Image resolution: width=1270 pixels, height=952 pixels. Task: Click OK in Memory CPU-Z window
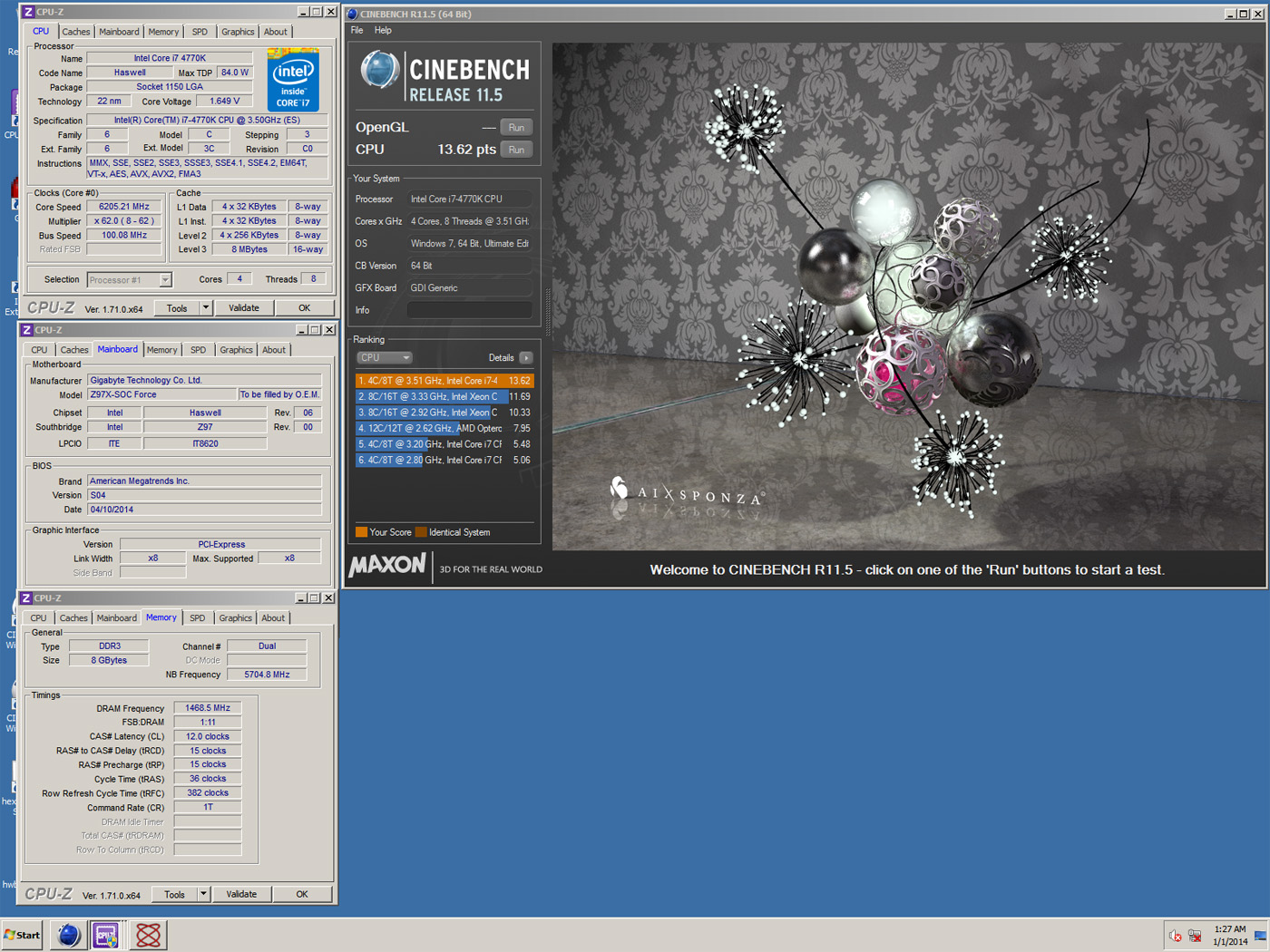(302, 895)
